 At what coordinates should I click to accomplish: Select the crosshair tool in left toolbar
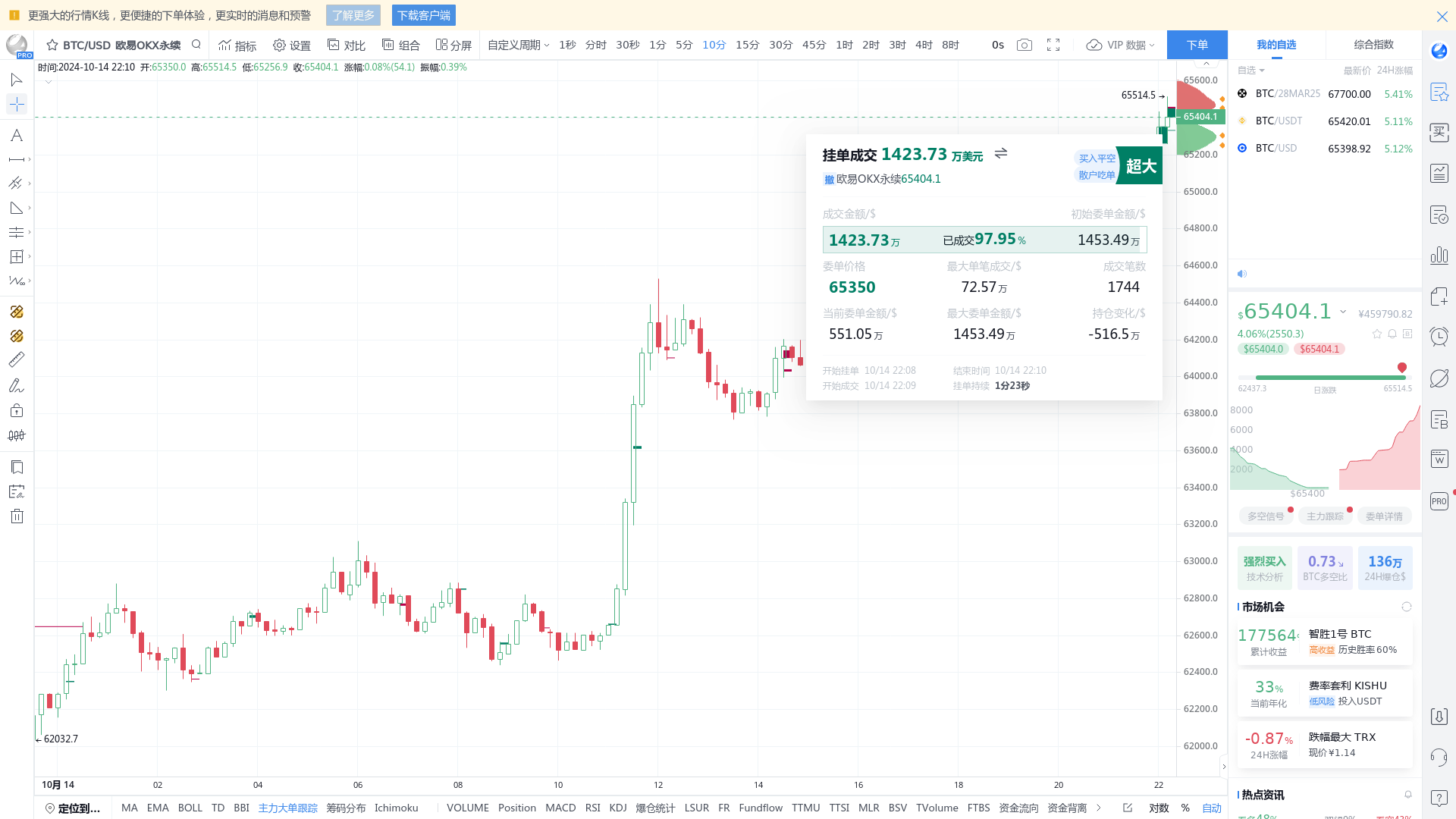[16, 104]
